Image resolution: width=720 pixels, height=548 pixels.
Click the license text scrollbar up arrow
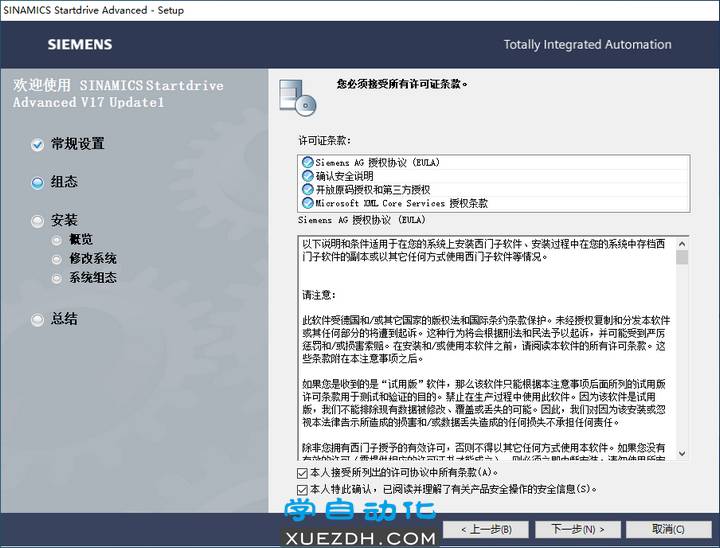tap(682, 244)
